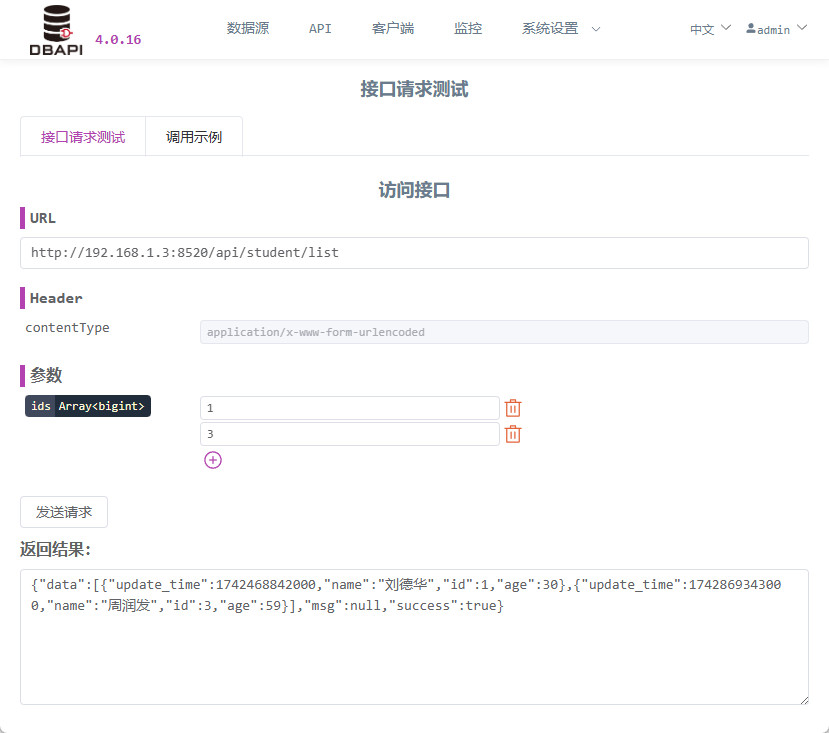Click the 参数 section heading
Screen dimensions: 829x733
[46, 375]
